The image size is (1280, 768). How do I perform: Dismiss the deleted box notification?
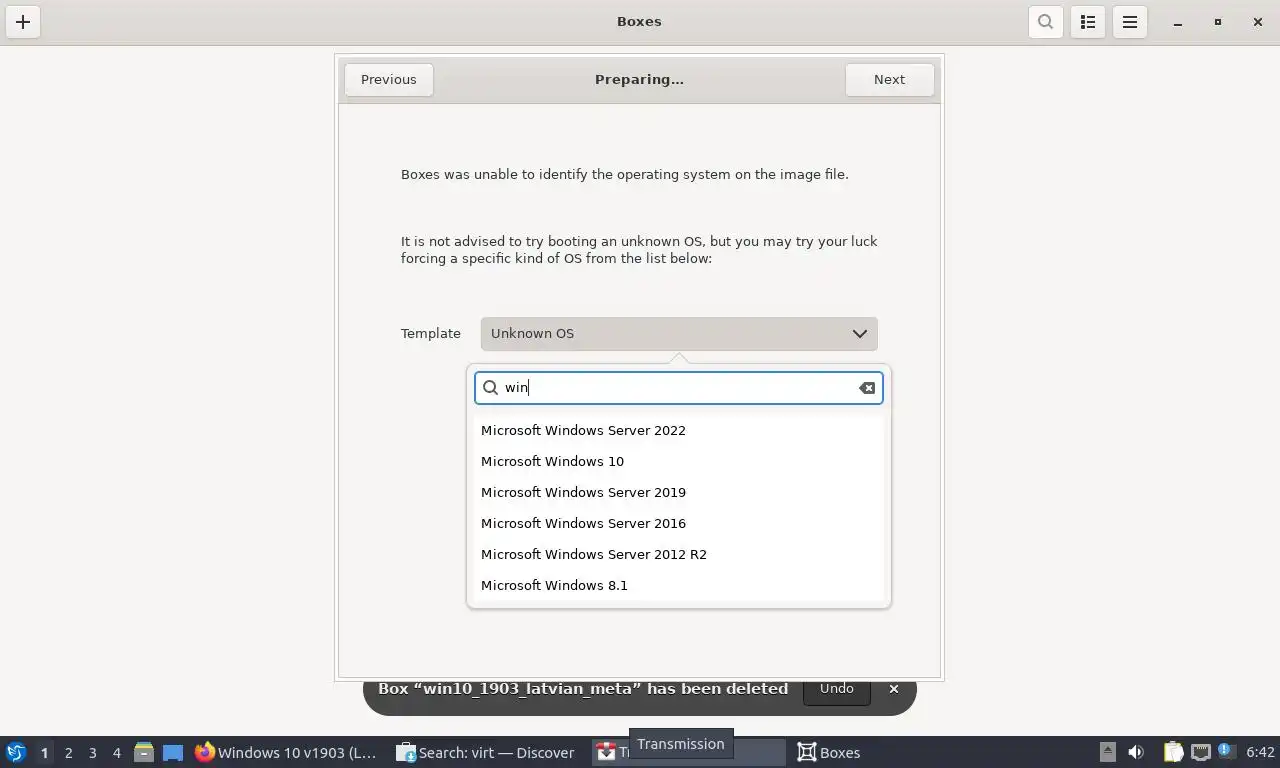(894, 689)
